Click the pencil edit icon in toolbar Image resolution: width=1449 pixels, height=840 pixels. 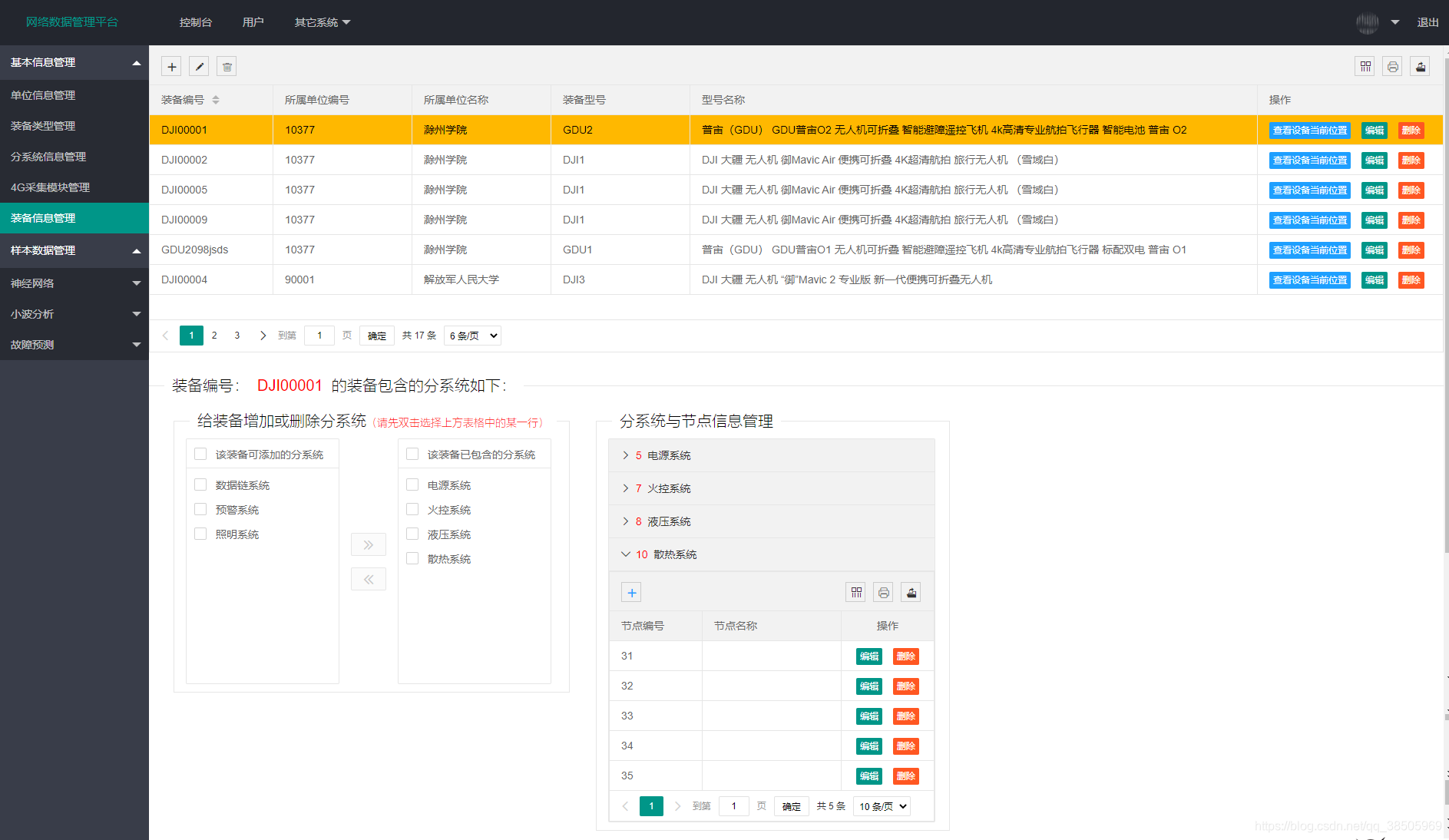pyautogui.click(x=199, y=67)
